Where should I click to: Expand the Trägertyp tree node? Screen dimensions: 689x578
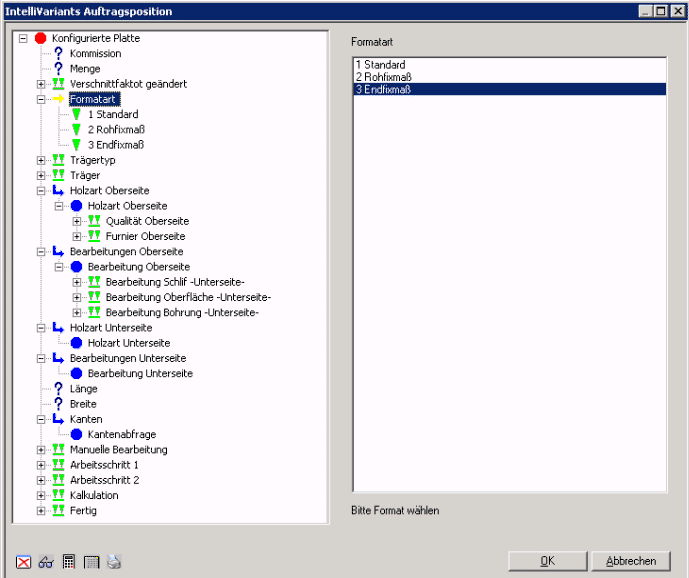41,160
